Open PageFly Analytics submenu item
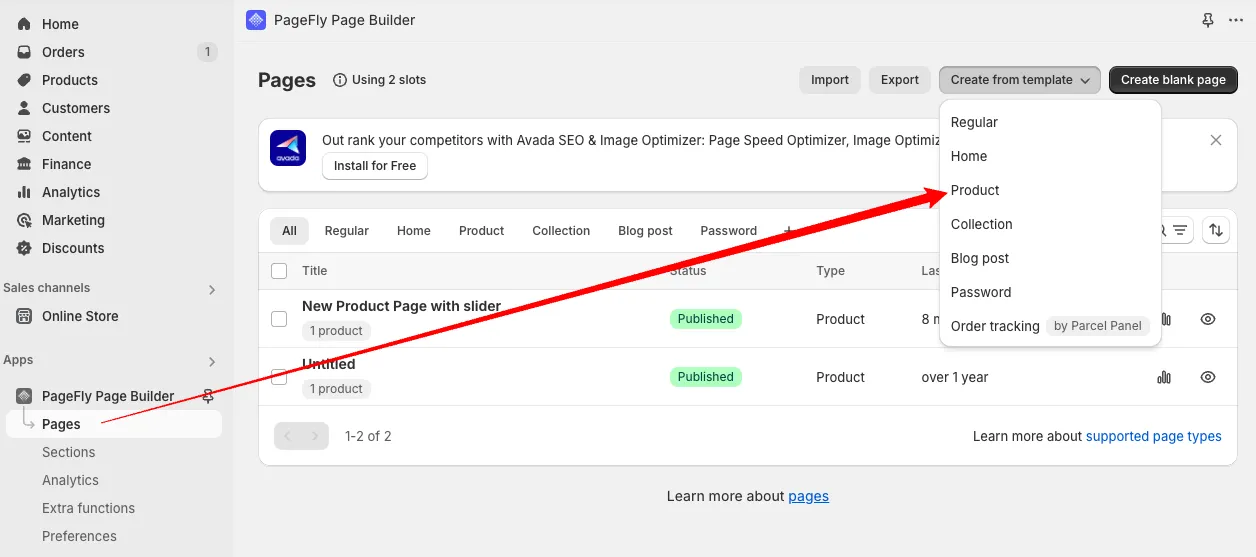The height and width of the screenshot is (557, 1256). point(70,480)
